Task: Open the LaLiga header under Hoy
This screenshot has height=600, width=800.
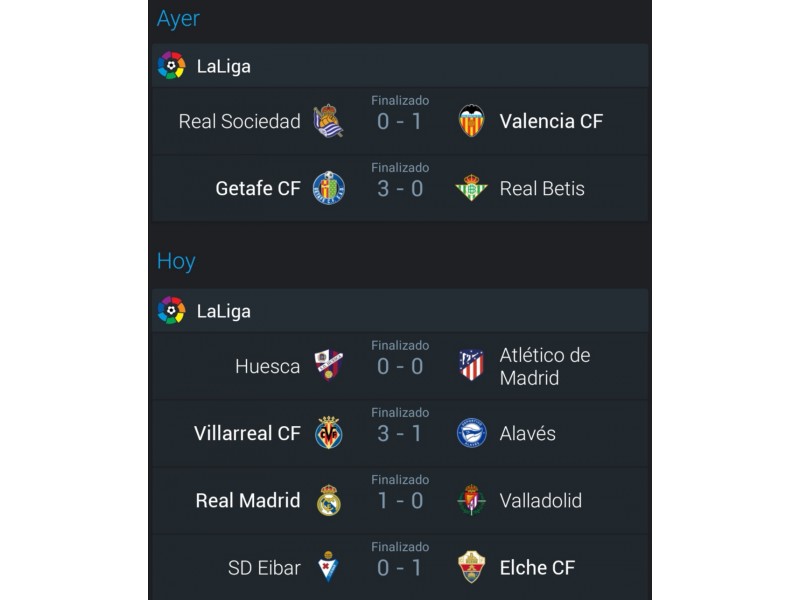Action: pyautogui.click(x=400, y=310)
